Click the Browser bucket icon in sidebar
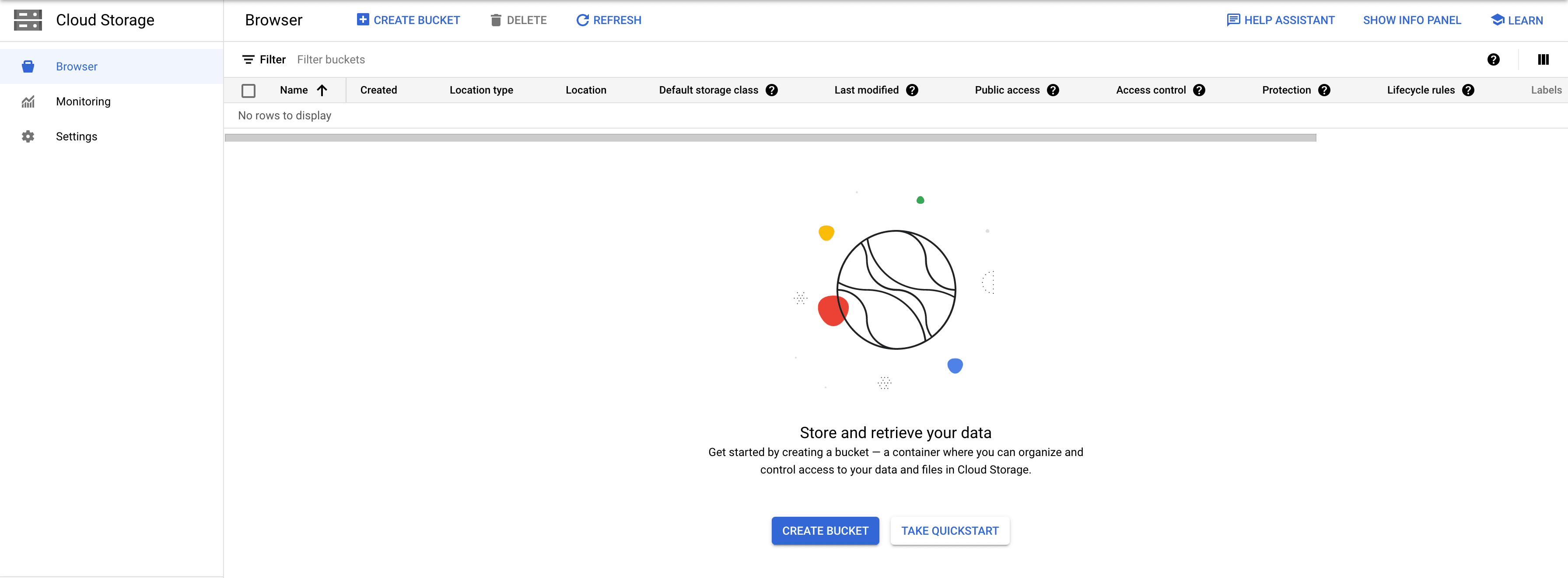 (28, 66)
